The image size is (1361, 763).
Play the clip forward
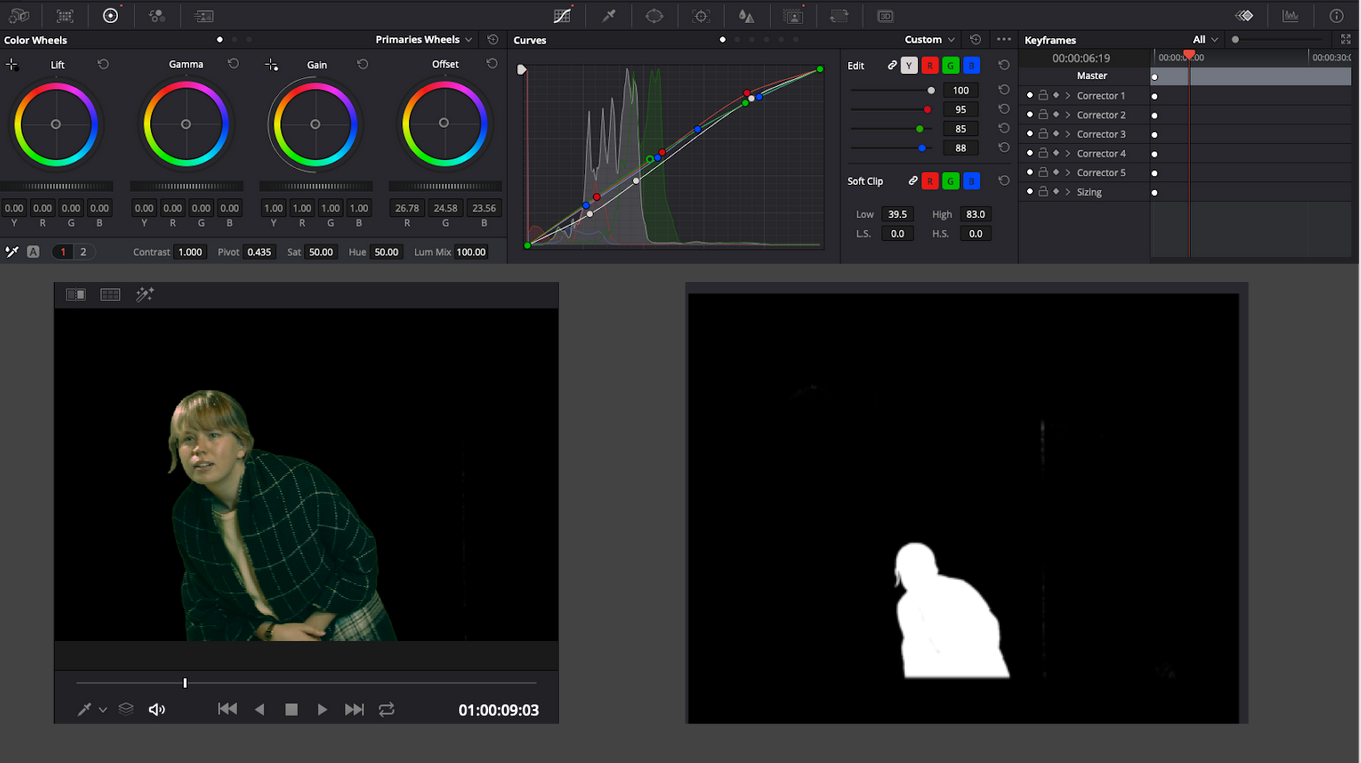322,709
